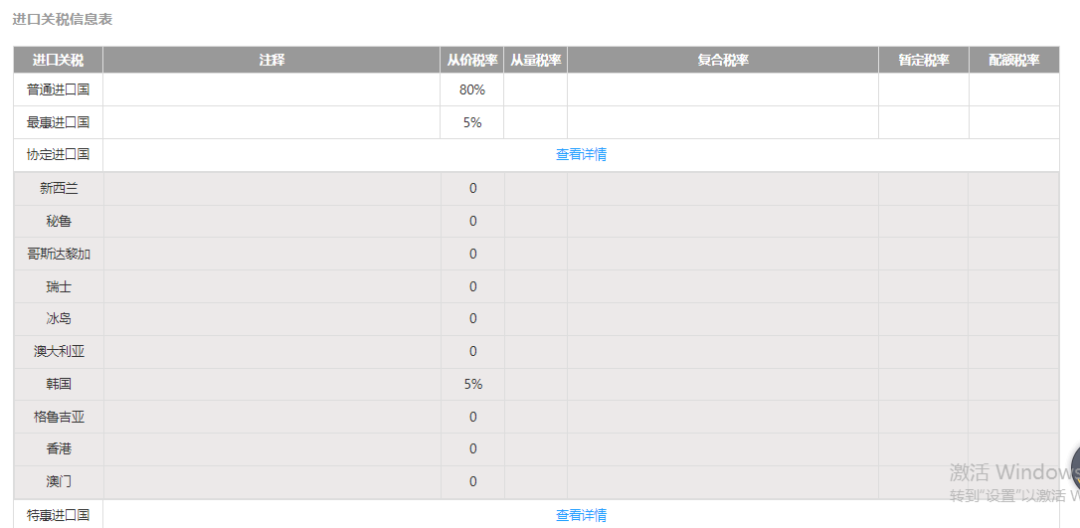Click the 5% rate for 最惠进口国
The height and width of the screenshot is (528, 1080).
(x=472, y=123)
